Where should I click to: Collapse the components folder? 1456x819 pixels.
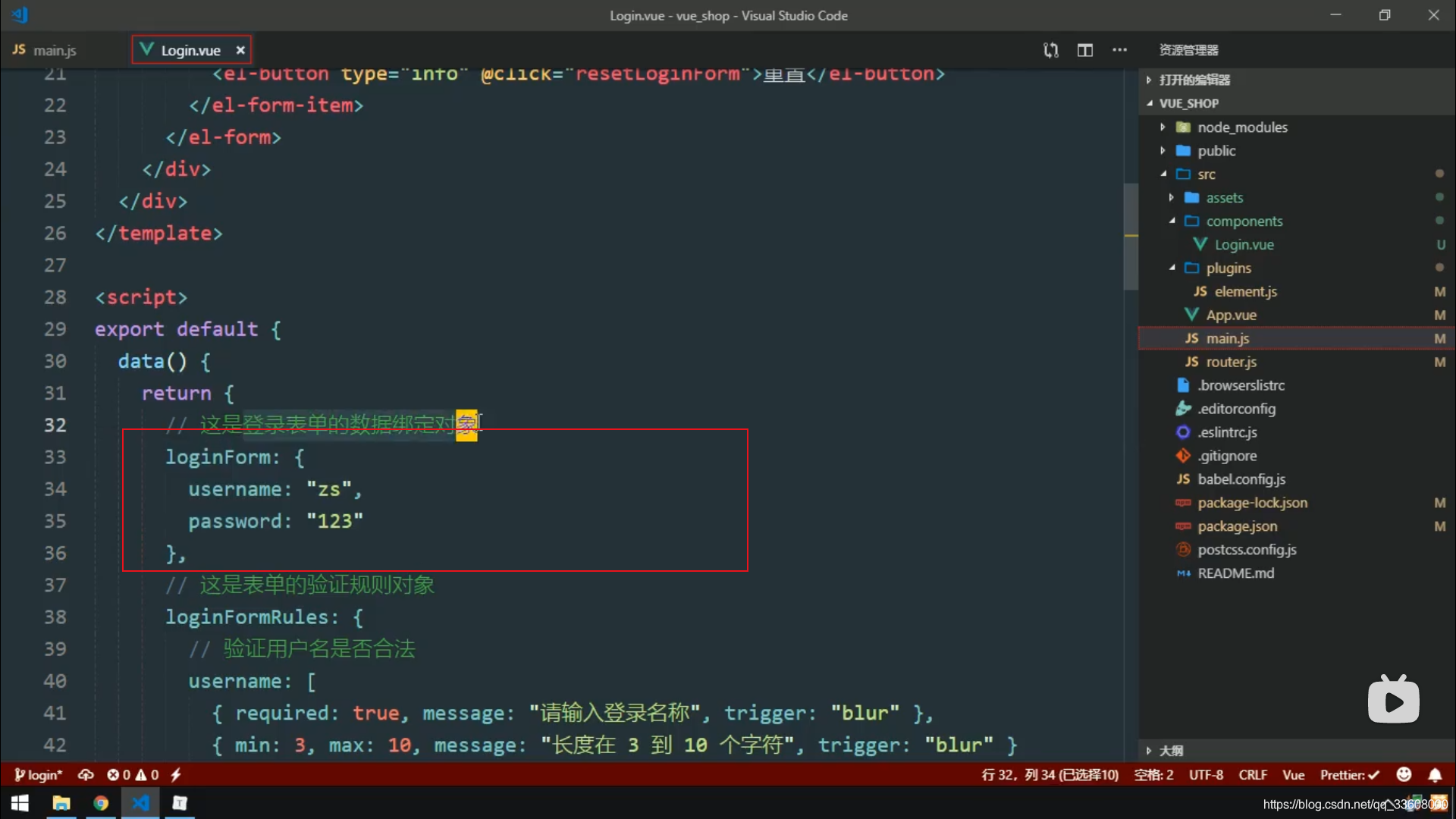pyautogui.click(x=1172, y=221)
